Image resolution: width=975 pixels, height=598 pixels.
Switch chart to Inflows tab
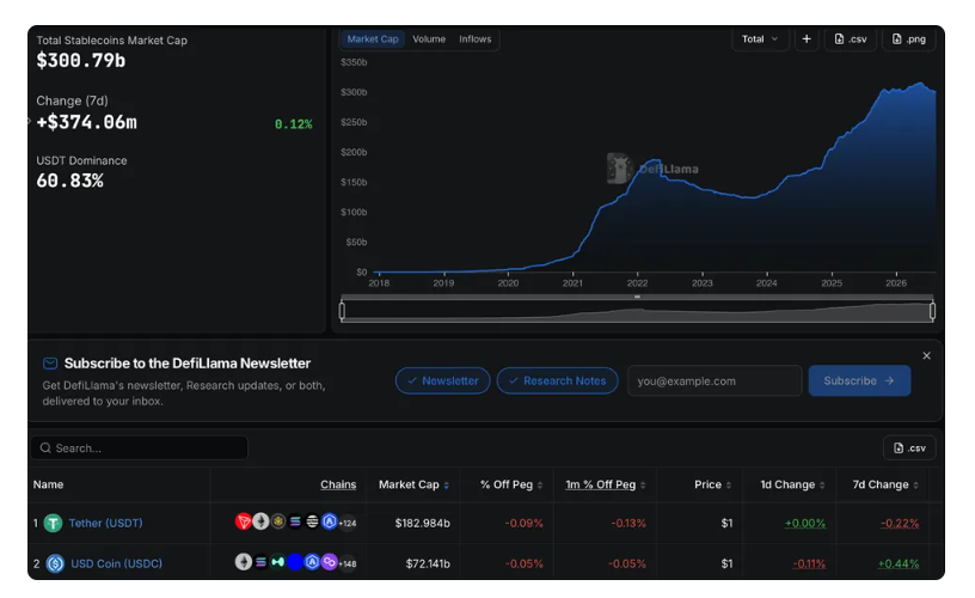pos(475,39)
